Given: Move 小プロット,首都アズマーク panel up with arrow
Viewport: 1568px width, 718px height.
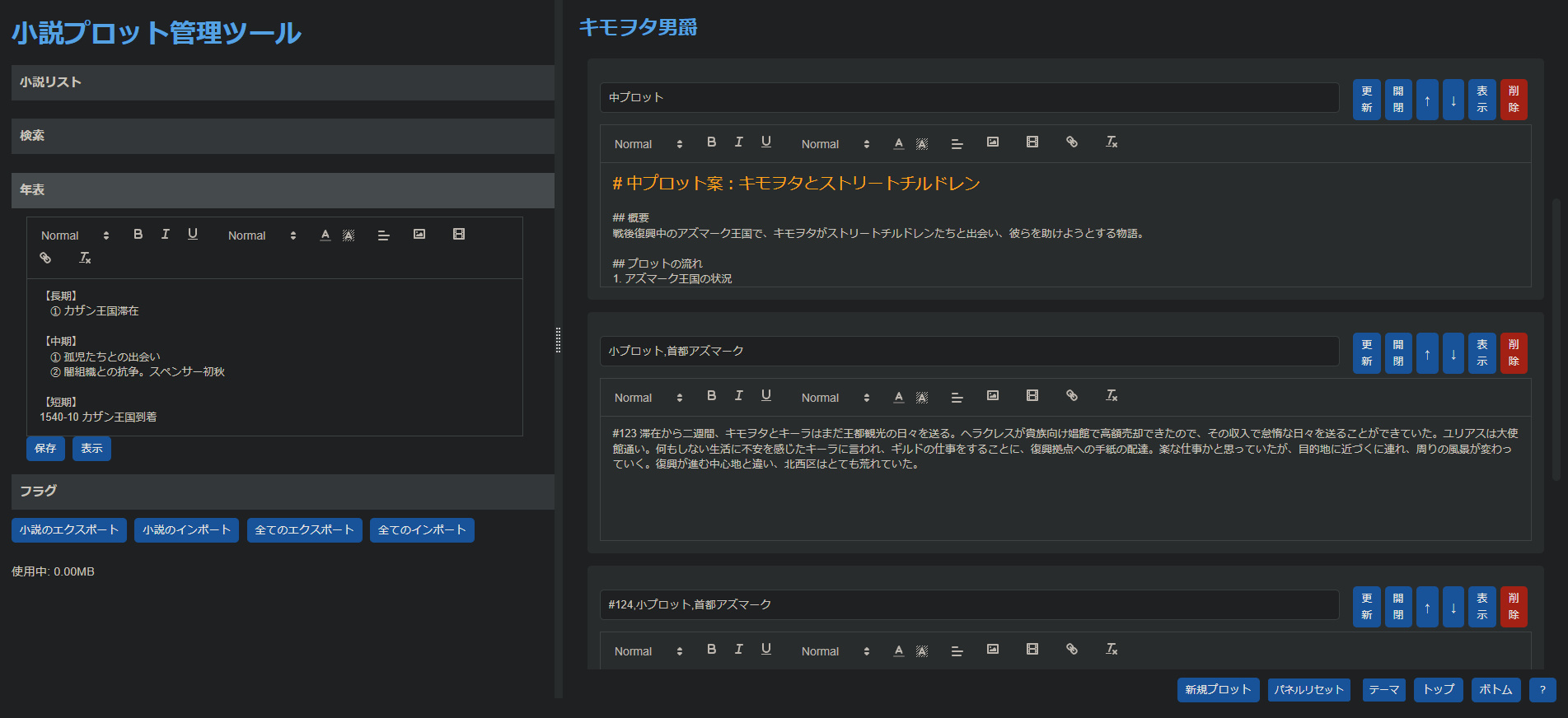Looking at the screenshot, I should tap(1426, 353).
